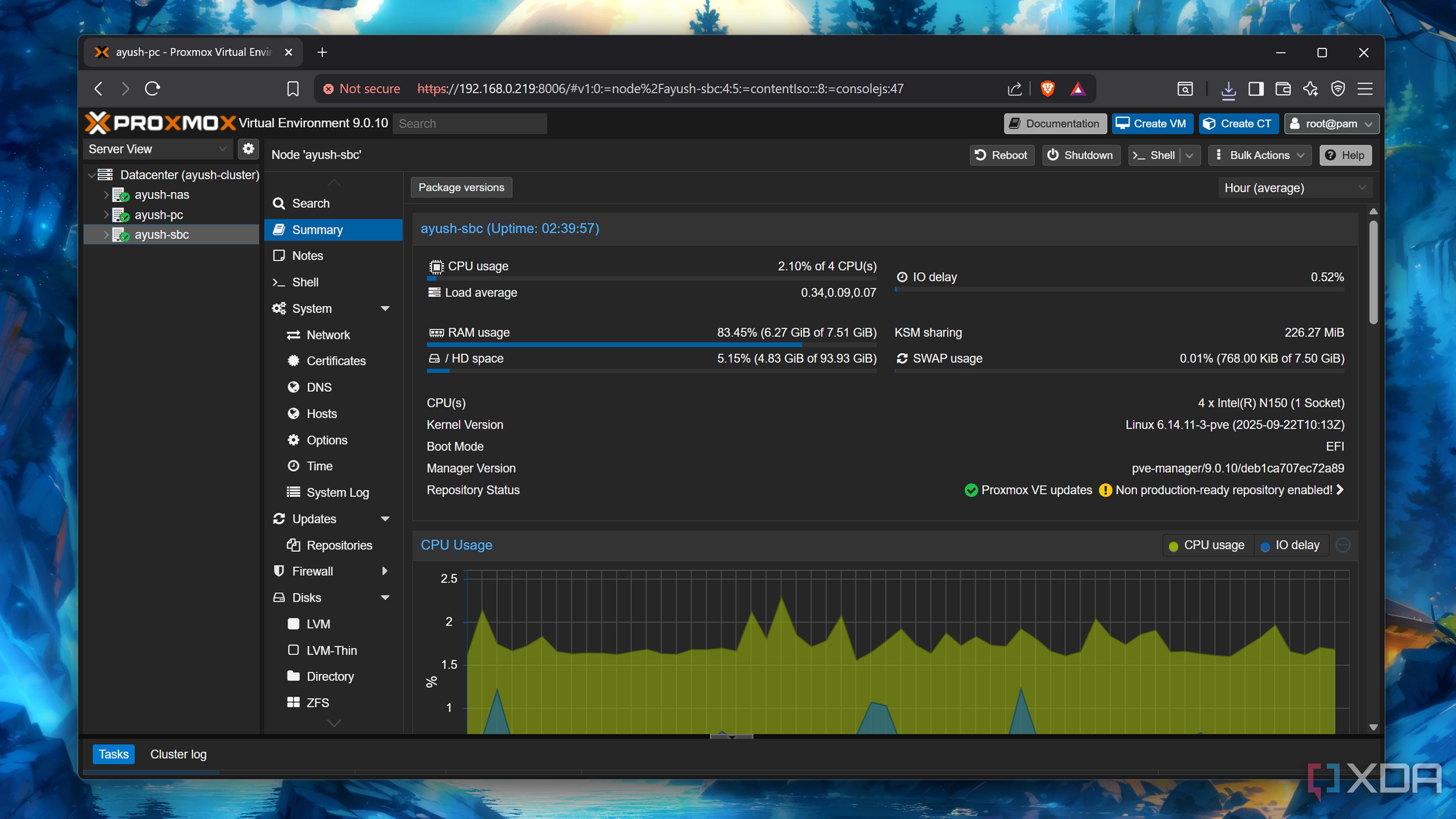Click the Package versions button
Viewport: 1456px width, 819px height.
461,187
